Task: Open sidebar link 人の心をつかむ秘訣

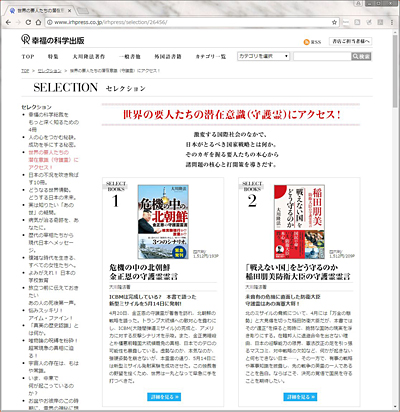Action: [x=53, y=141]
